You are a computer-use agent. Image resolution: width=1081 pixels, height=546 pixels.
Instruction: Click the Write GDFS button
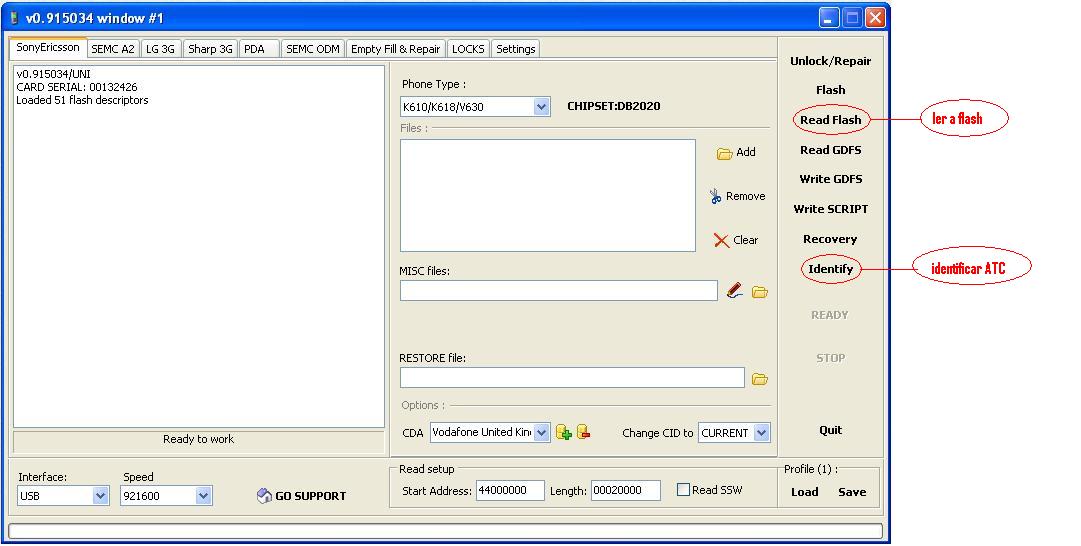click(830, 179)
